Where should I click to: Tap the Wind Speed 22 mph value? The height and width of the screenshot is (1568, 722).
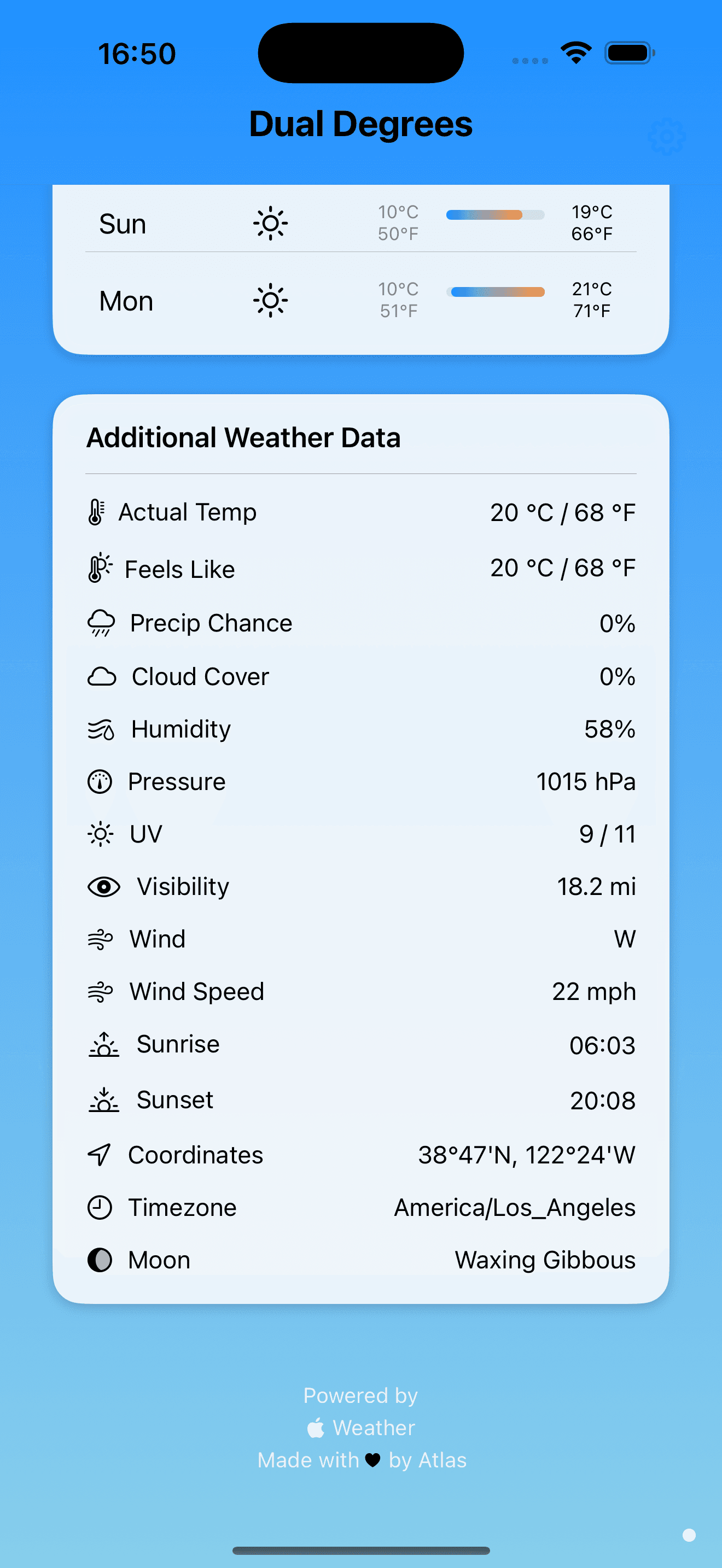point(594,992)
